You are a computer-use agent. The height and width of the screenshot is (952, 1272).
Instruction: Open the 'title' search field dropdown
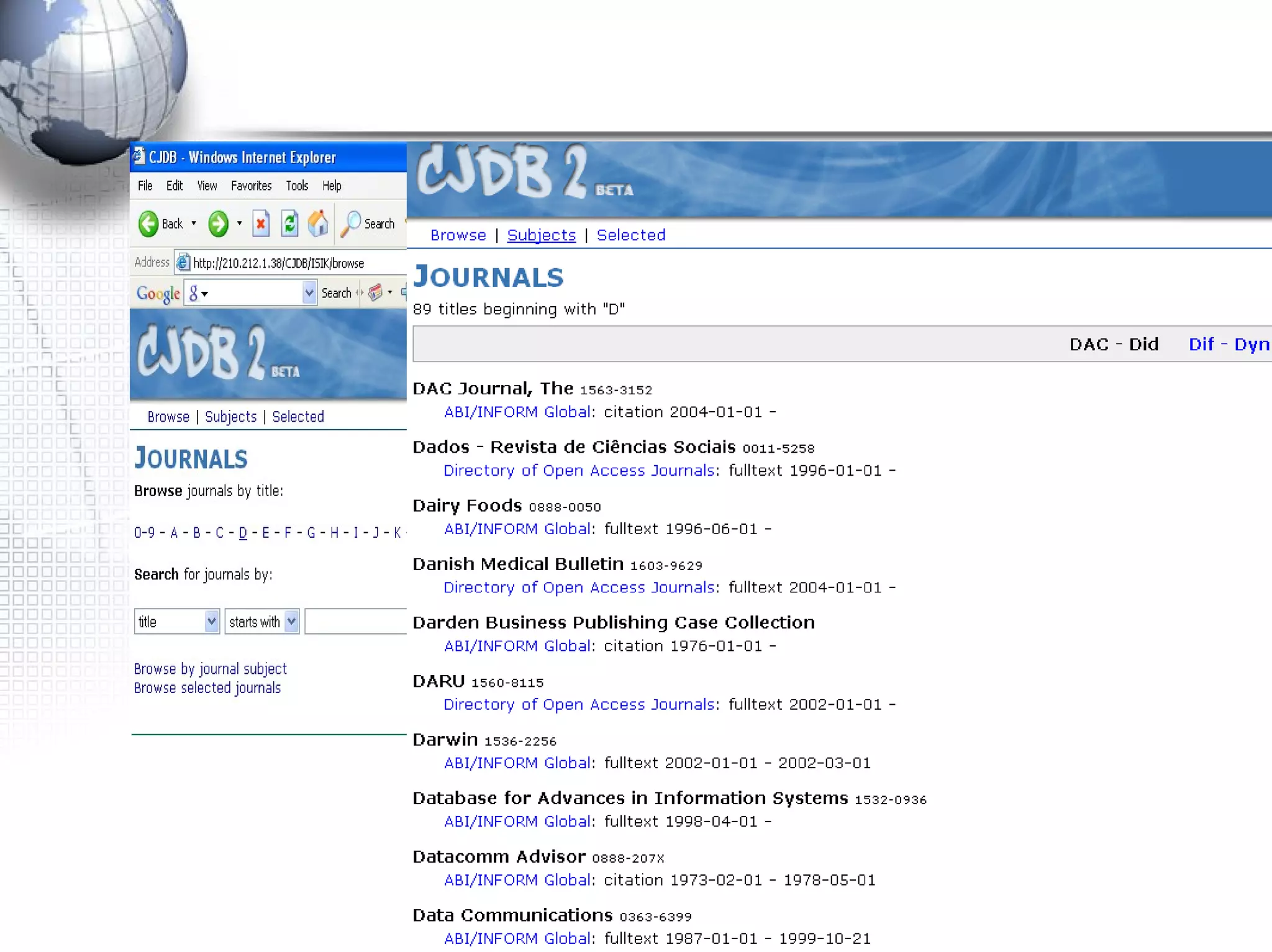tap(212, 622)
